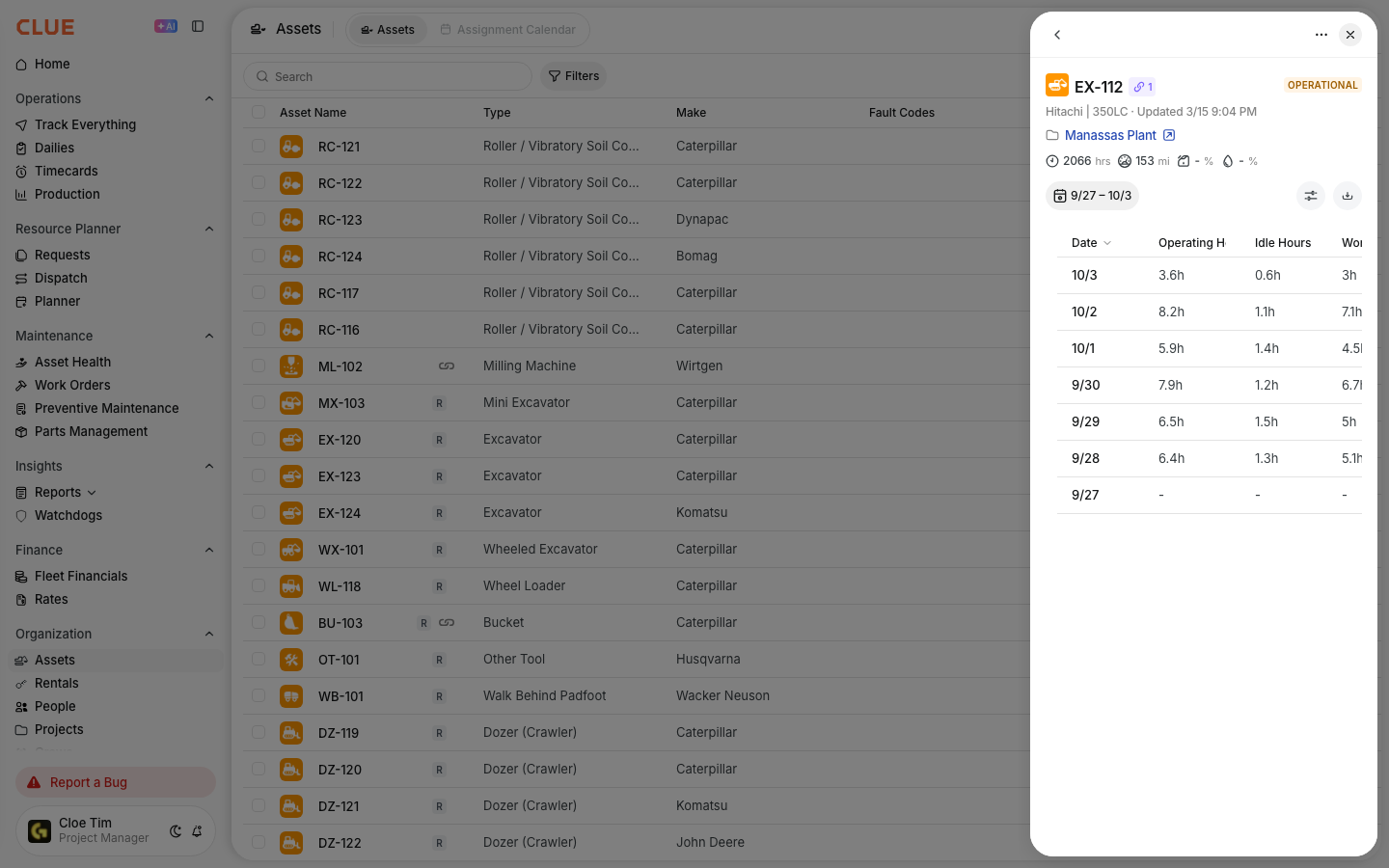Download the EX-112 usage data
Image resolution: width=1389 pixels, height=868 pixels.
point(1348,196)
